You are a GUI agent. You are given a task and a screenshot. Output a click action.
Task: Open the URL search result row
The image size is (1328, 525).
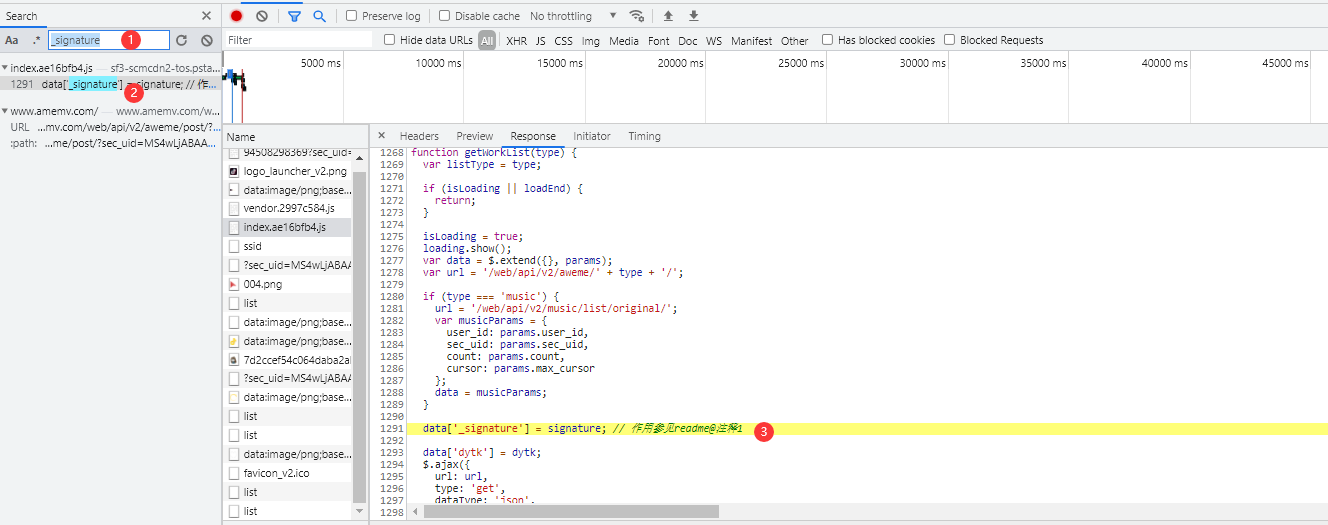coord(110,127)
